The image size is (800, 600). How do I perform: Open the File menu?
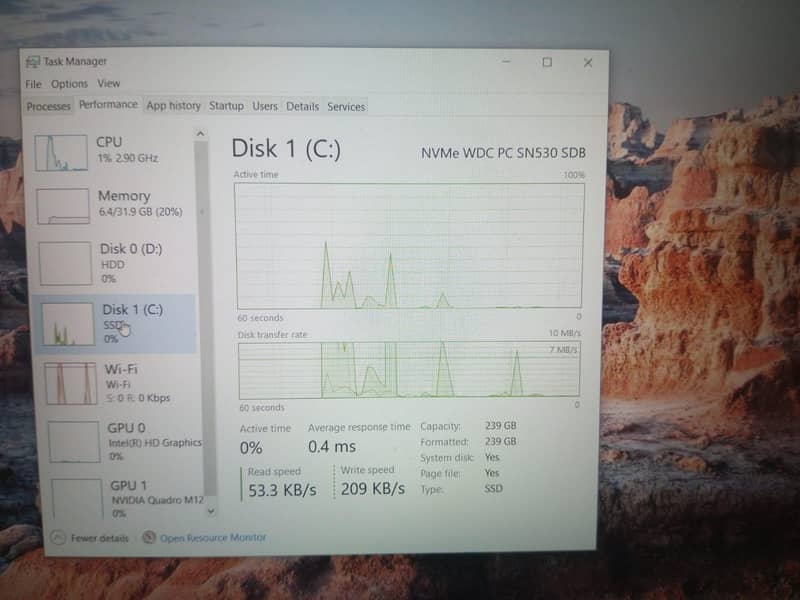click(33, 84)
